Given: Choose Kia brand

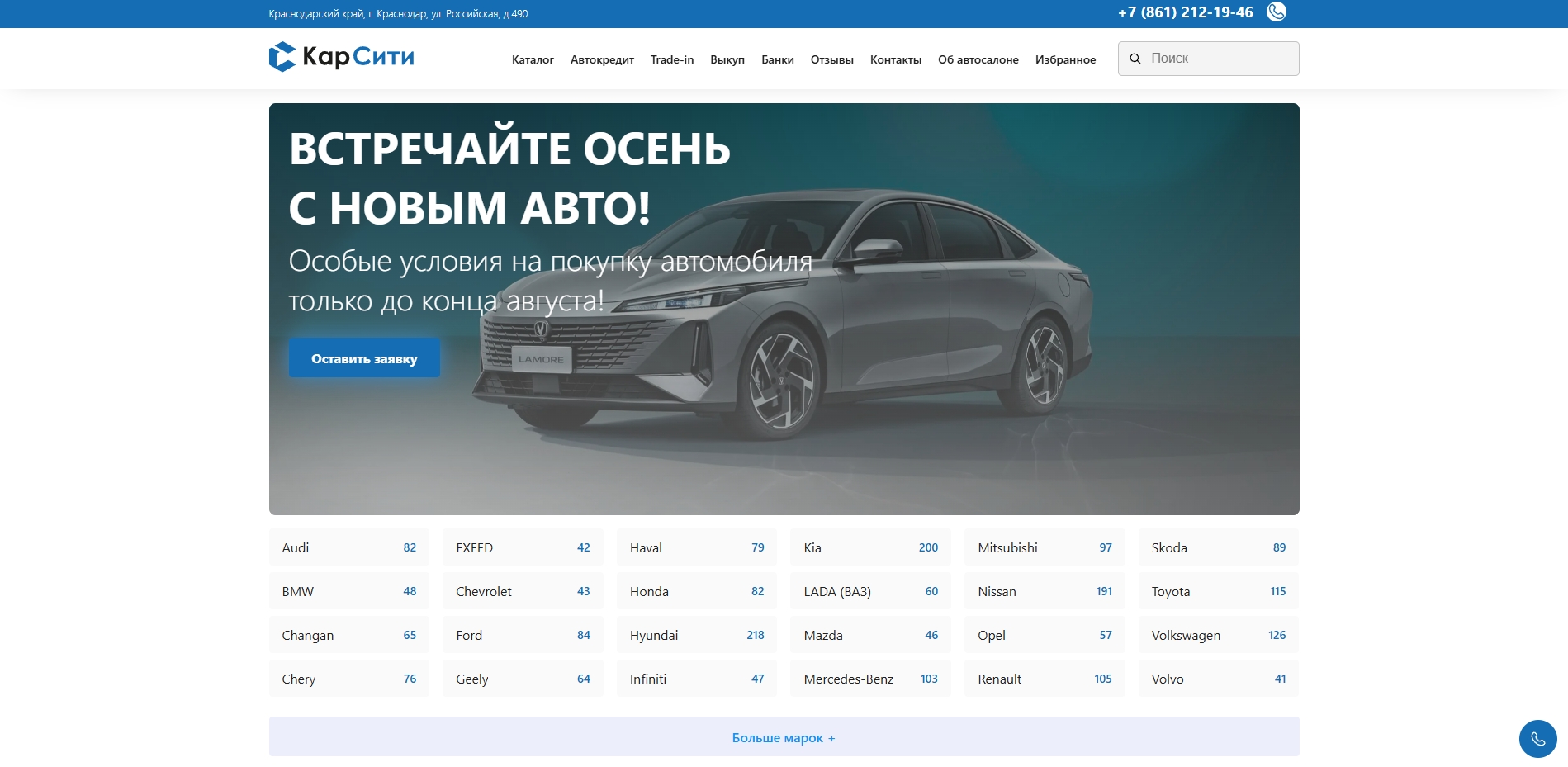Looking at the screenshot, I should tap(870, 547).
